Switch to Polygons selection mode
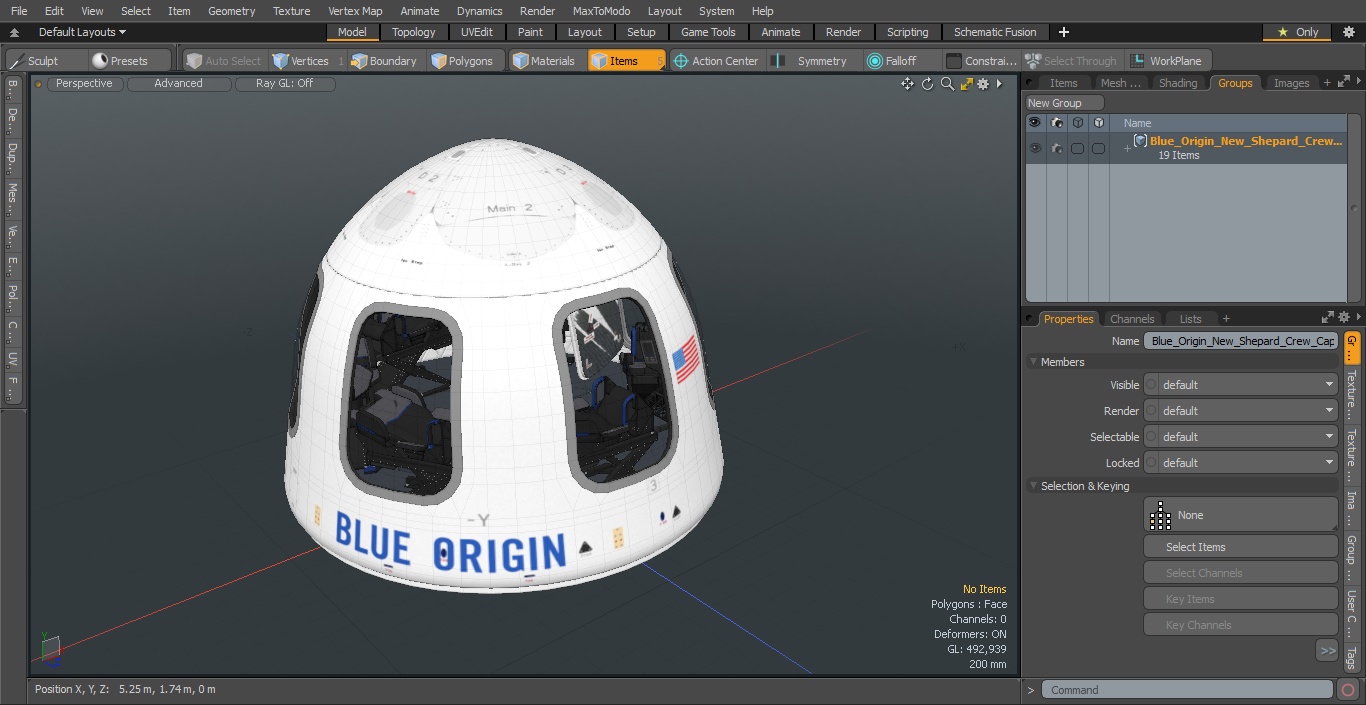Viewport: 1366px width, 705px height. tap(462, 61)
